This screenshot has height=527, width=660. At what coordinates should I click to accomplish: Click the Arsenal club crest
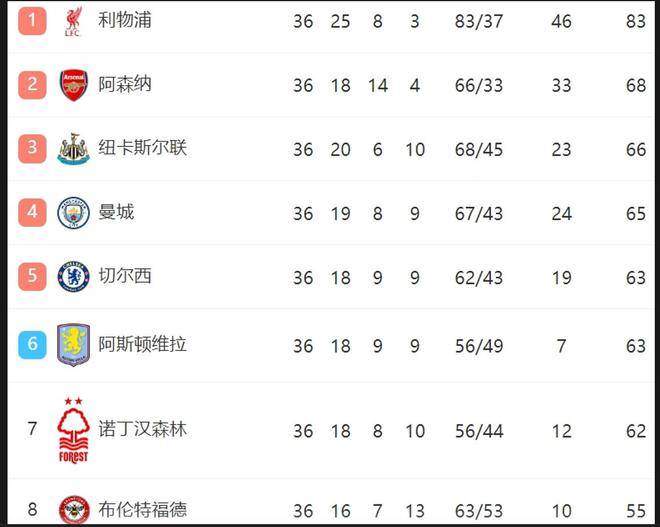point(73,85)
